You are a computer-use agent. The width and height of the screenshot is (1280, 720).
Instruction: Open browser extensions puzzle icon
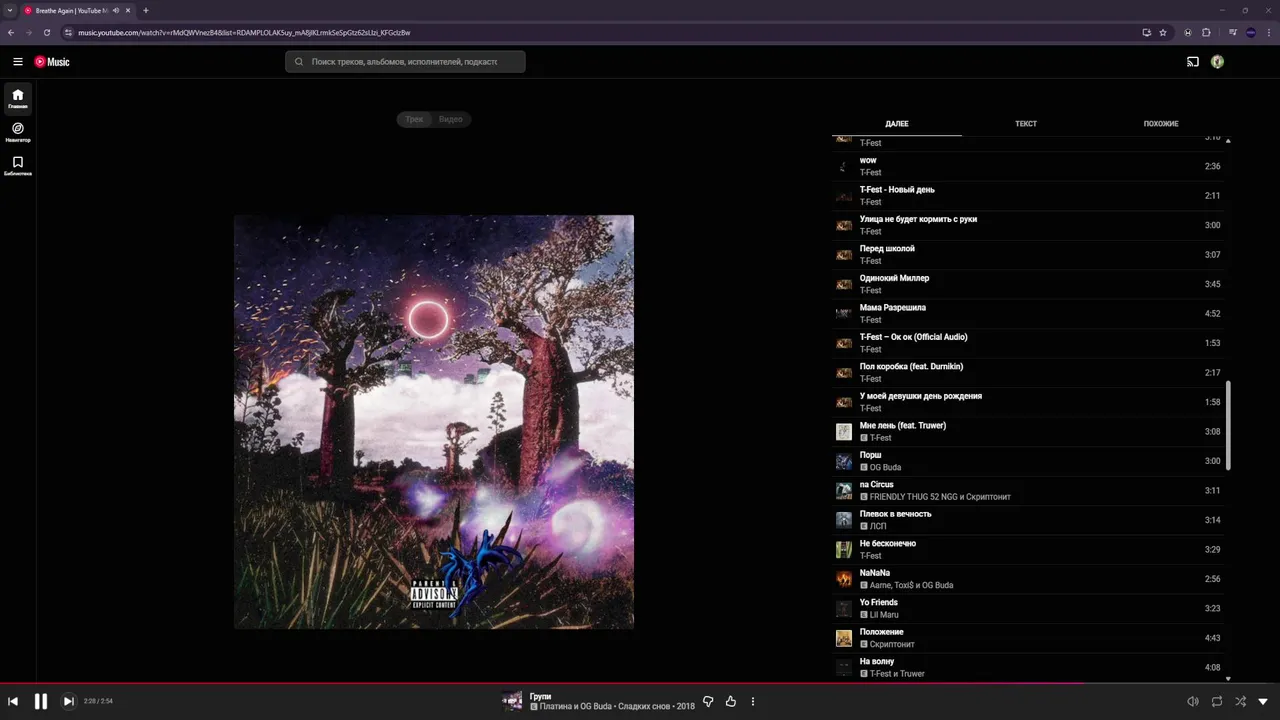tap(1206, 32)
